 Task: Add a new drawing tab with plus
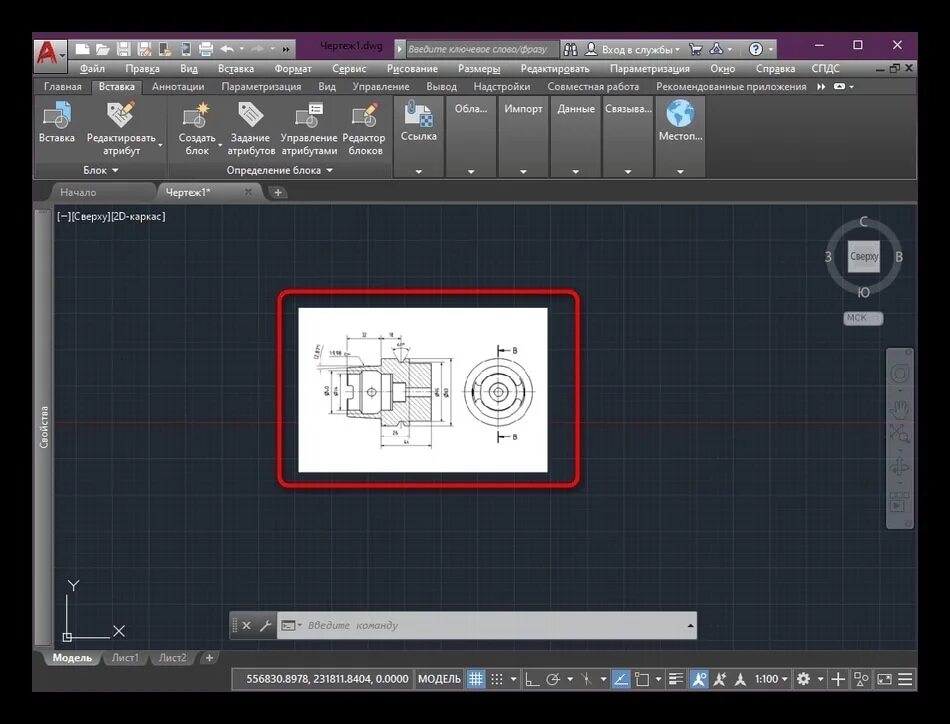pos(277,193)
